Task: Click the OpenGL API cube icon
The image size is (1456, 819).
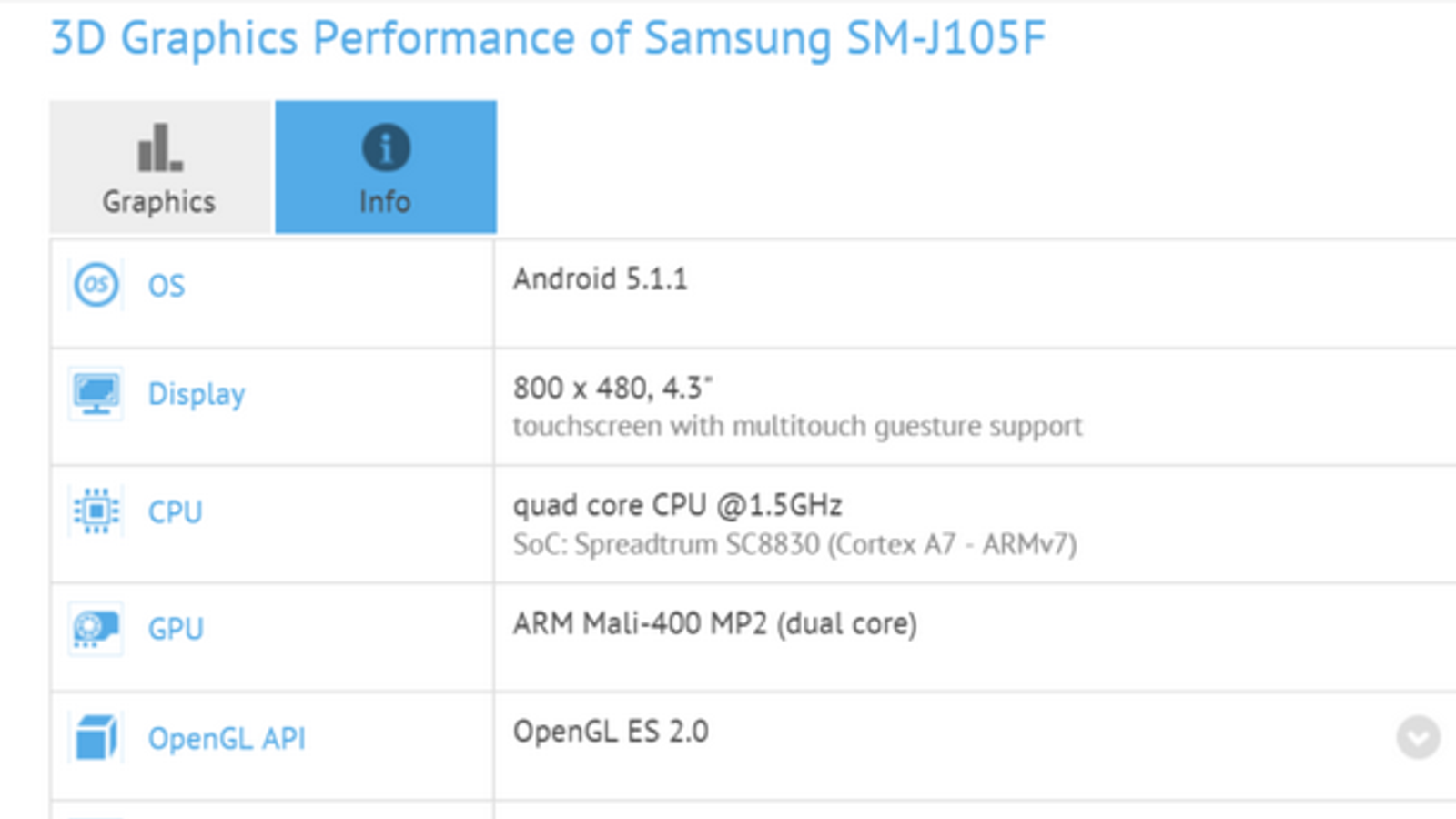Action: (x=96, y=737)
